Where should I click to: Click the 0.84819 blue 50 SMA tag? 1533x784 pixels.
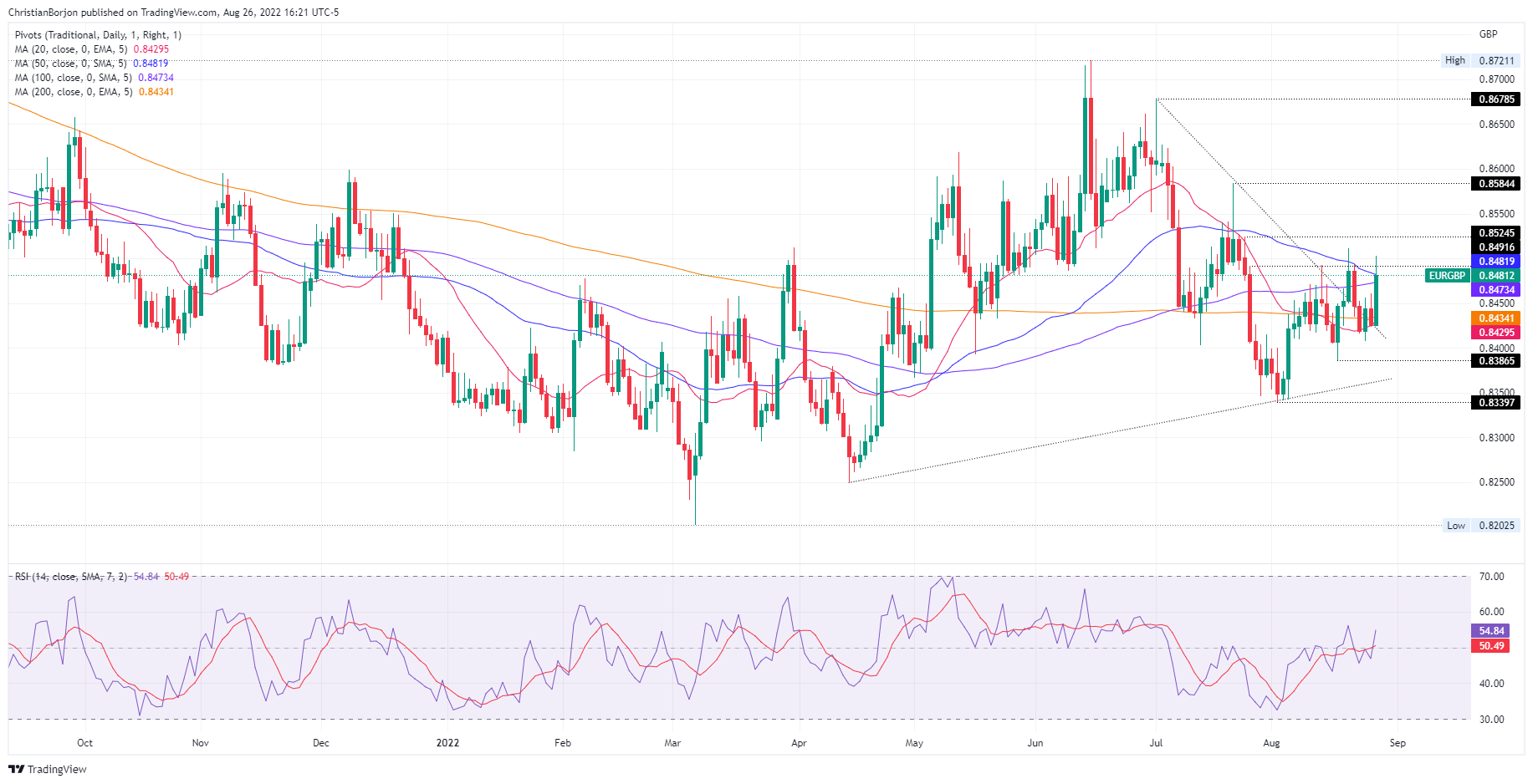click(1495, 262)
